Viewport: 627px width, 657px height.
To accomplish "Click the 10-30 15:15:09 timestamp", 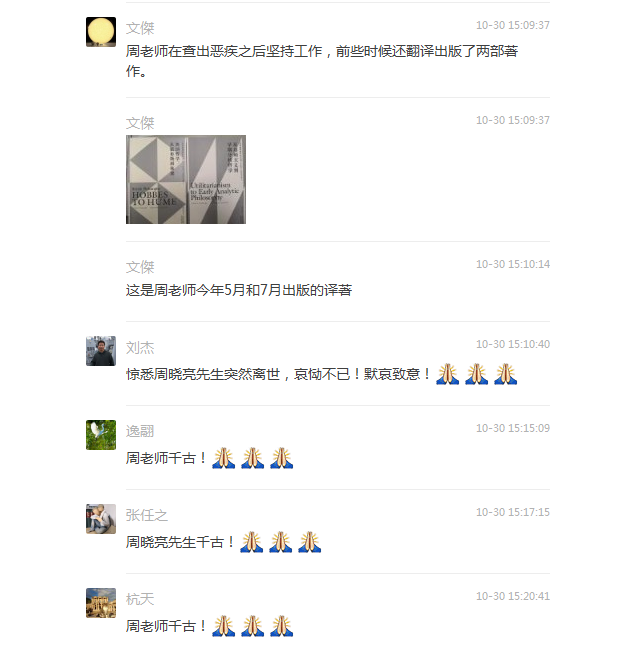I will 513,428.
